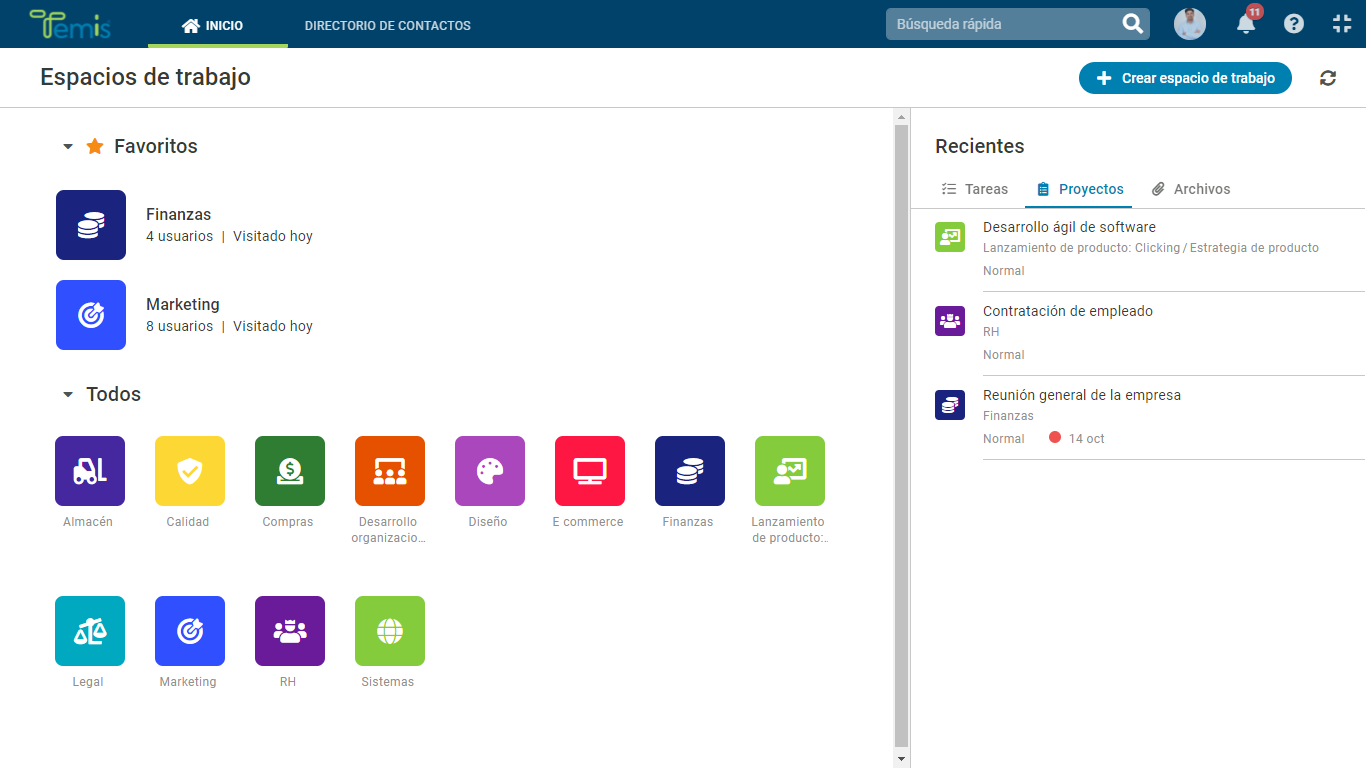Open the Desarrollo organizacional workspace icon
Image resolution: width=1366 pixels, height=768 pixels.
(390, 471)
